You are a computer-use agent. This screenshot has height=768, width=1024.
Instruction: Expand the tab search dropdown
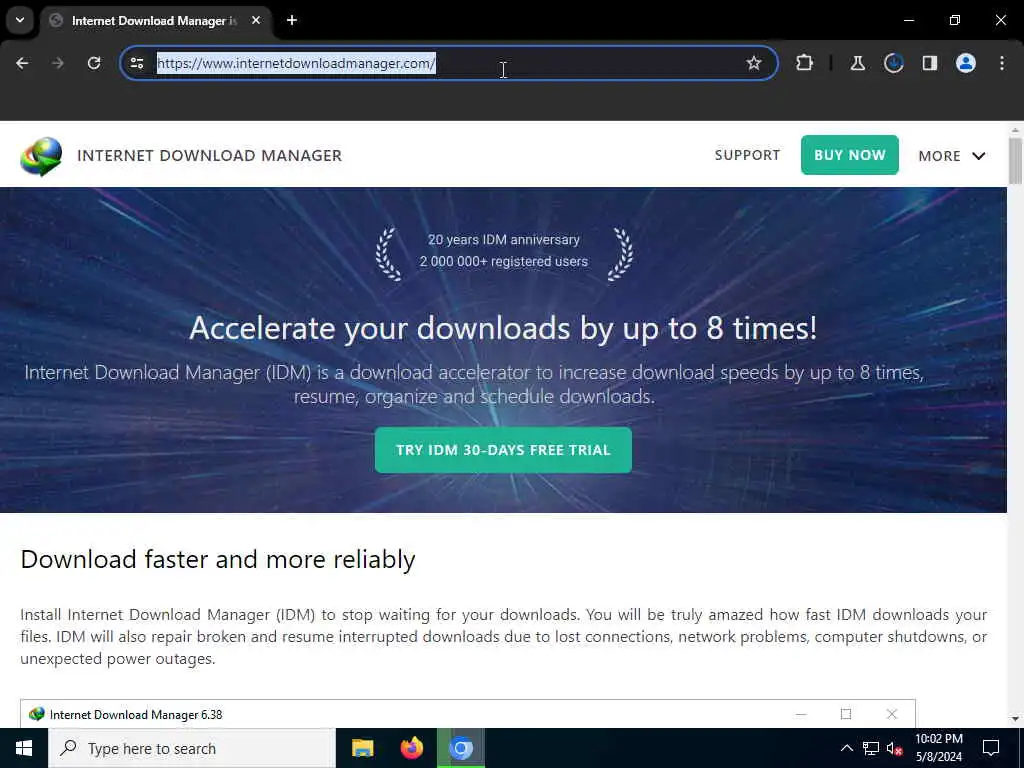click(x=20, y=20)
